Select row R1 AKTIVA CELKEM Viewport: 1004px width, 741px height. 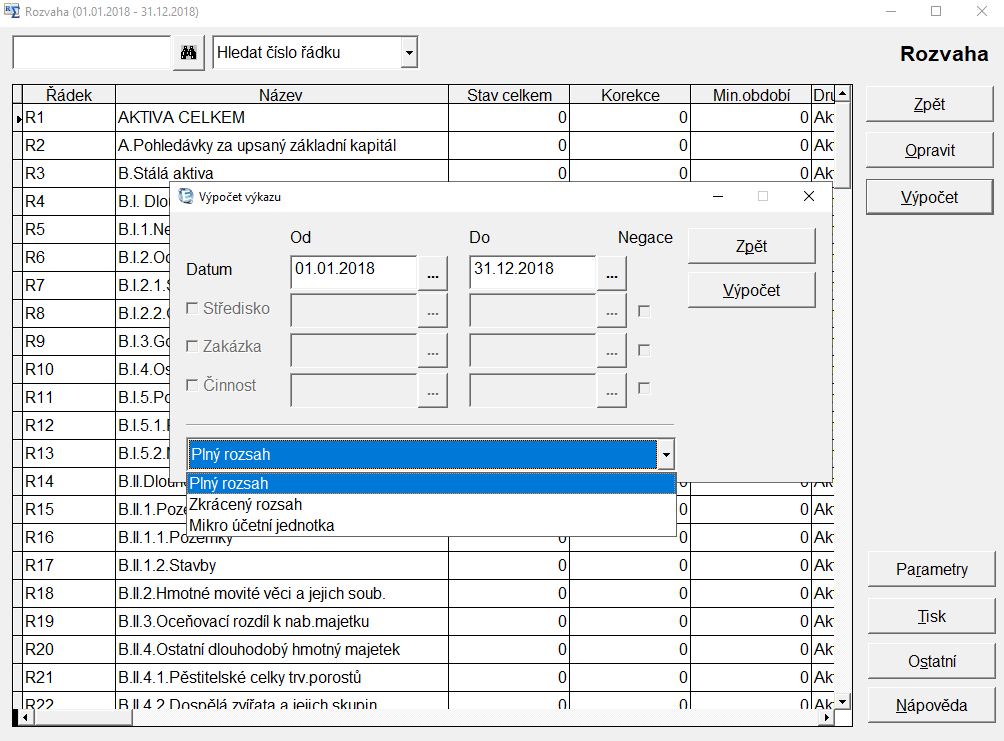[x=180, y=118]
